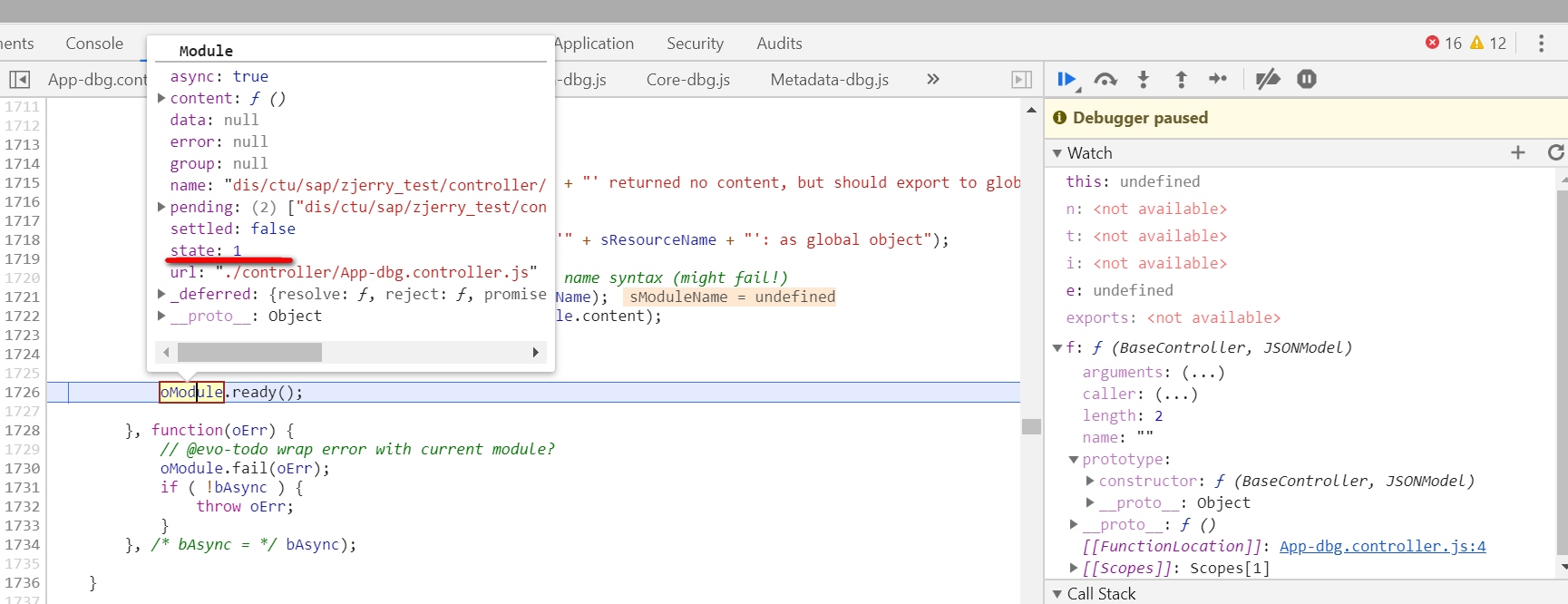Switch to the Security tab
The image size is (1568, 604).
click(695, 44)
